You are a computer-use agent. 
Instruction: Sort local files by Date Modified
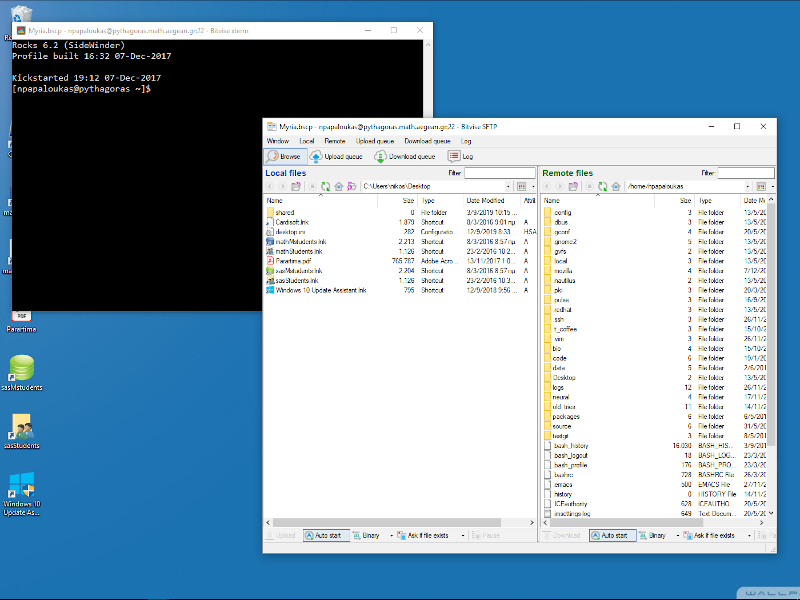pos(492,201)
